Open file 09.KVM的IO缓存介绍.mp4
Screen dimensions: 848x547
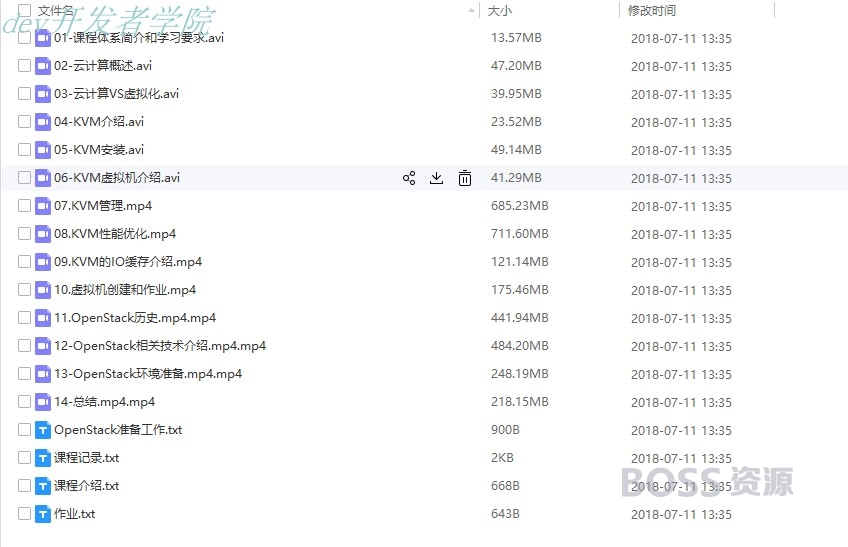pyautogui.click(x=128, y=262)
